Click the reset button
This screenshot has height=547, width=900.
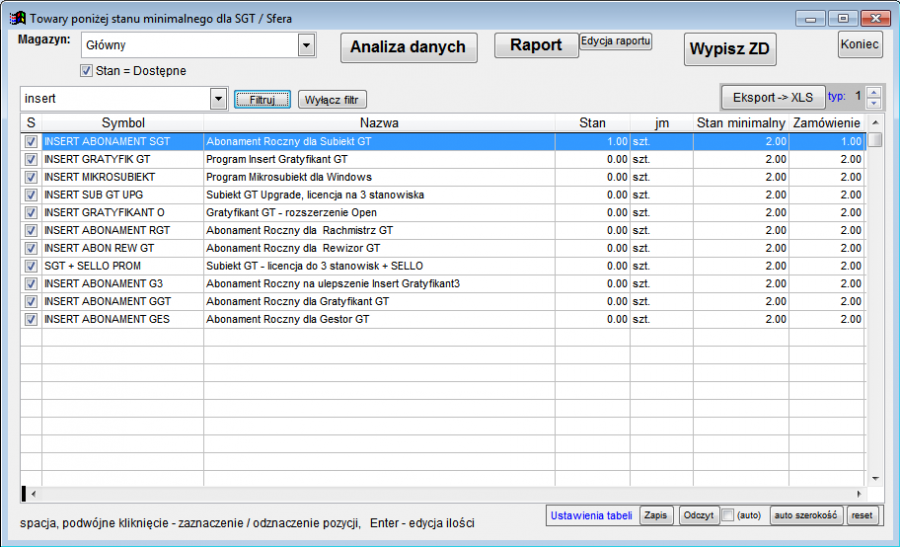point(862,515)
